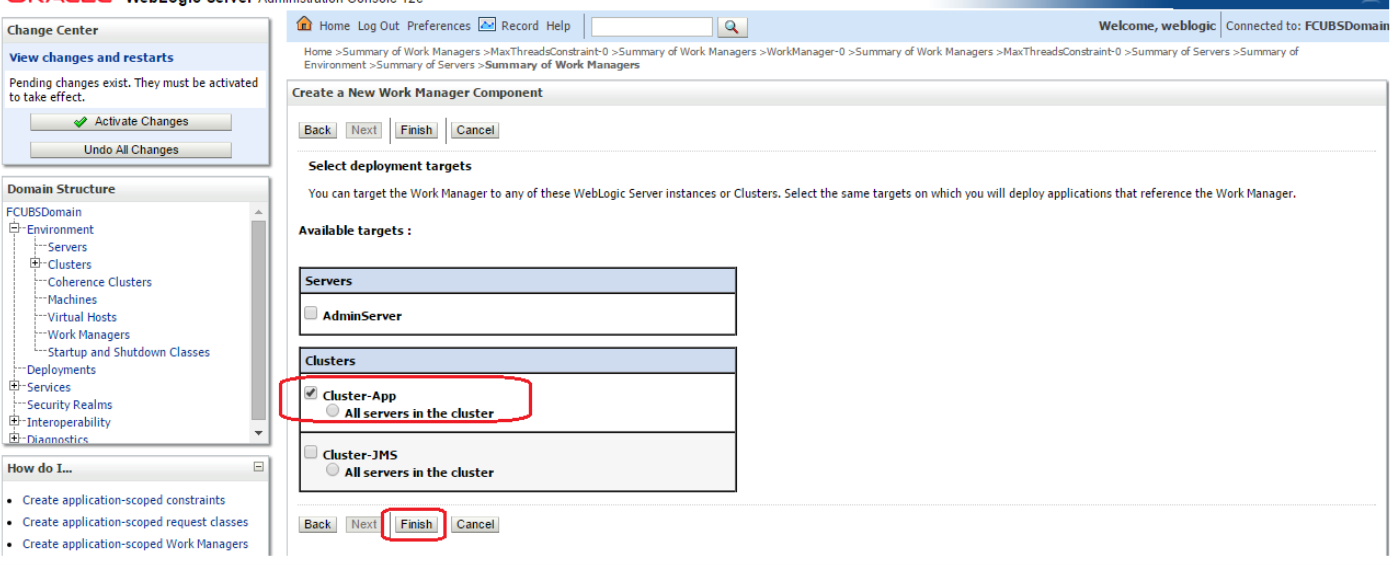Open Create application-scoped constraints help link

(x=124, y=500)
